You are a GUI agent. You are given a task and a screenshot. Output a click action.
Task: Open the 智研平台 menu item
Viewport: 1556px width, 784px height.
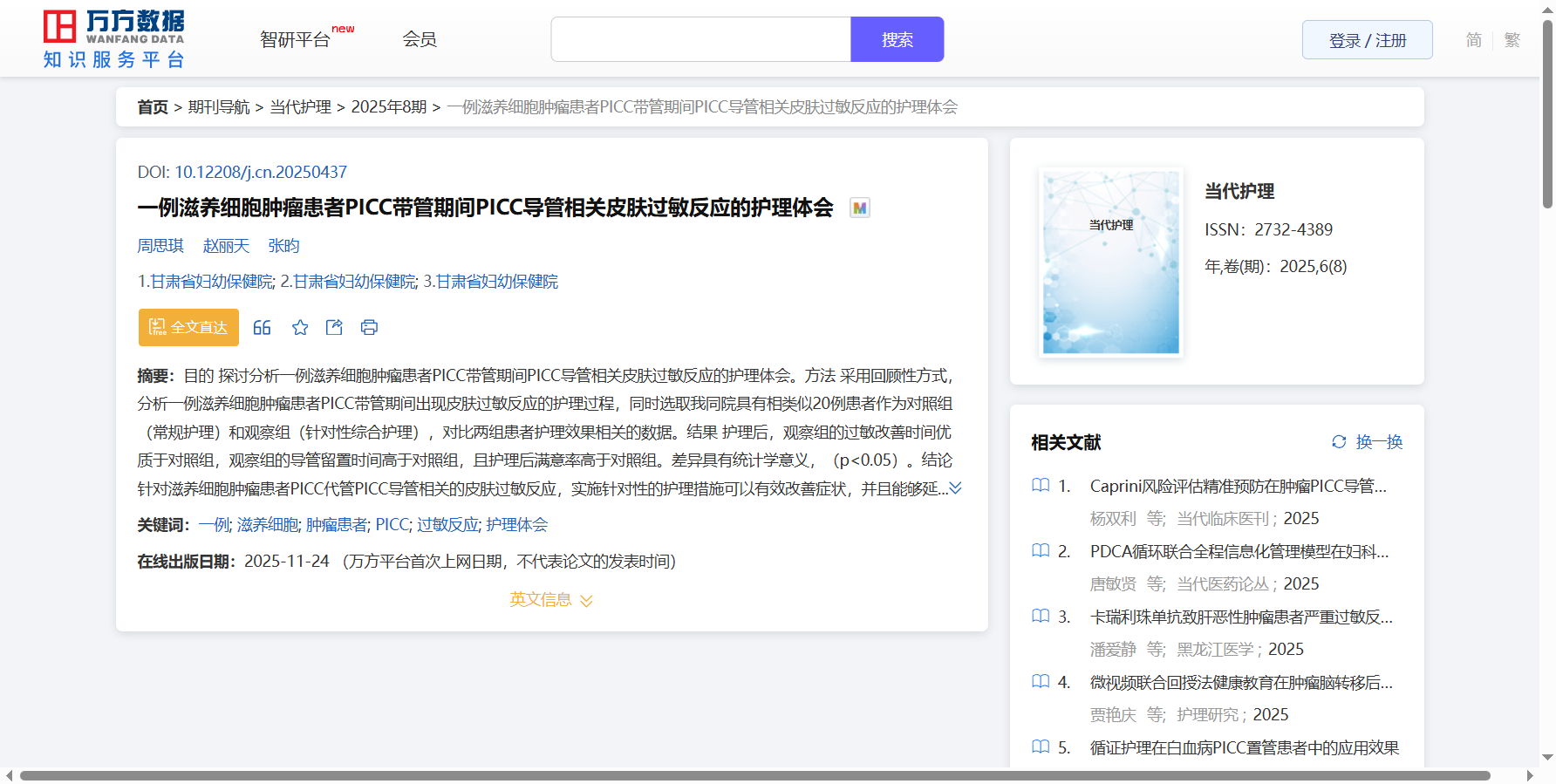click(x=296, y=39)
